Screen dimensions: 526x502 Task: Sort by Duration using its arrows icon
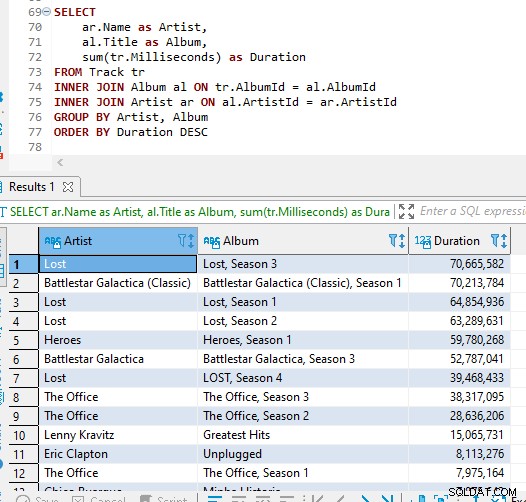[x=504, y=241]
